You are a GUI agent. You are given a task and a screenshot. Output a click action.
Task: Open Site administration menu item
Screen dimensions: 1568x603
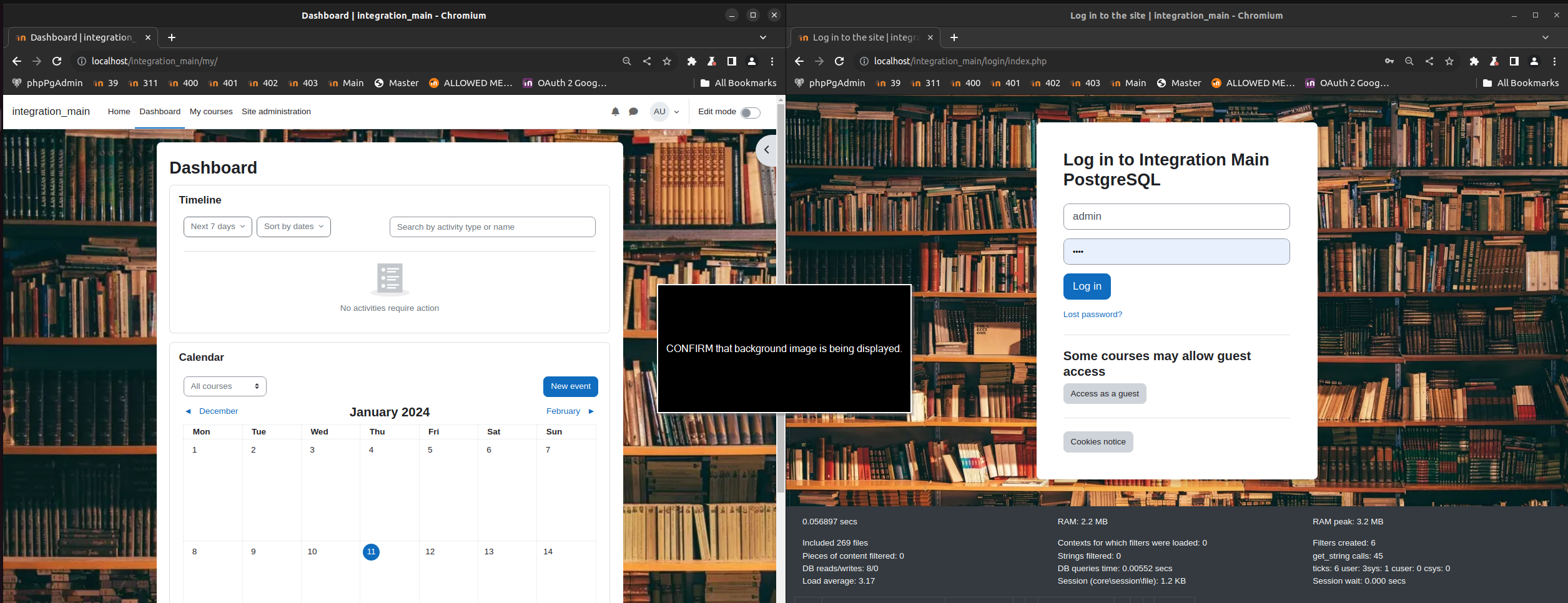click(x=276, y=112)
